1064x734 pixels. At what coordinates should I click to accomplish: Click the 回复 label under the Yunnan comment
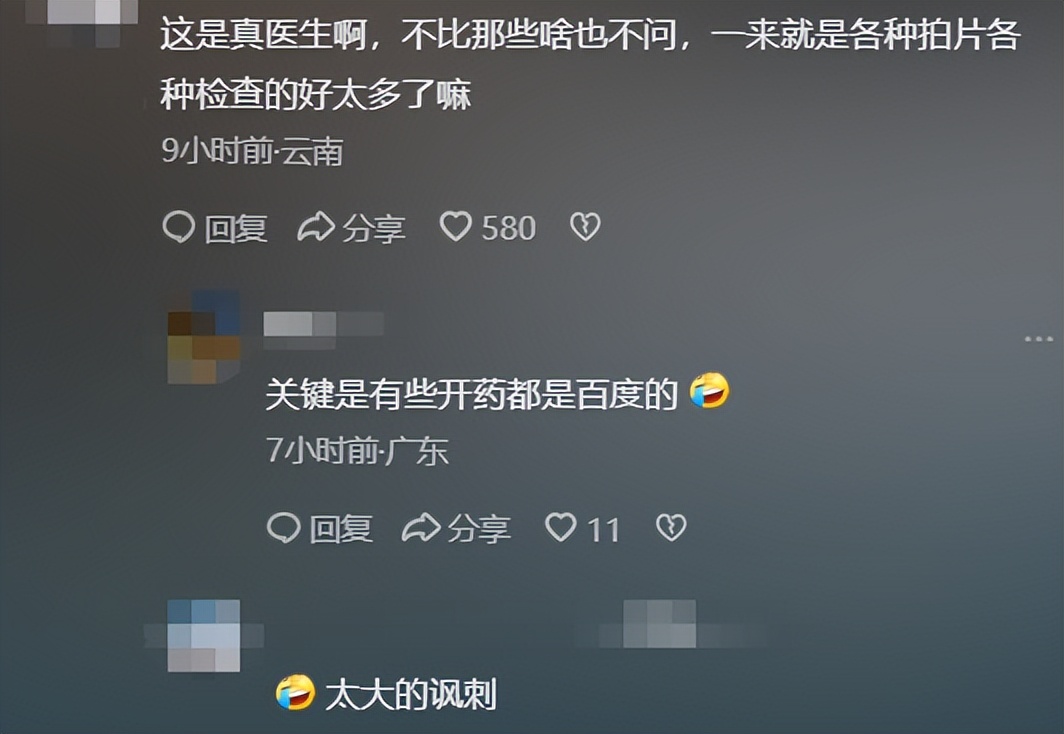click(x=235, y=228)
